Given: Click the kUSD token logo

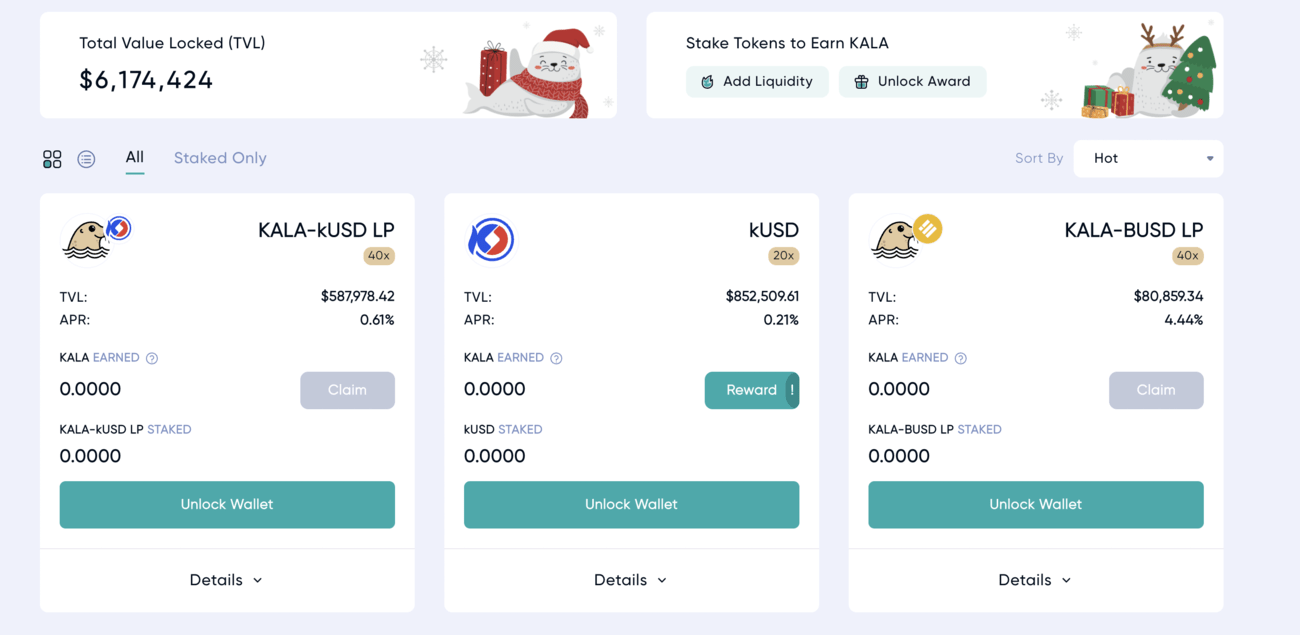Looking at the screenshot, I should pos(491,240).
